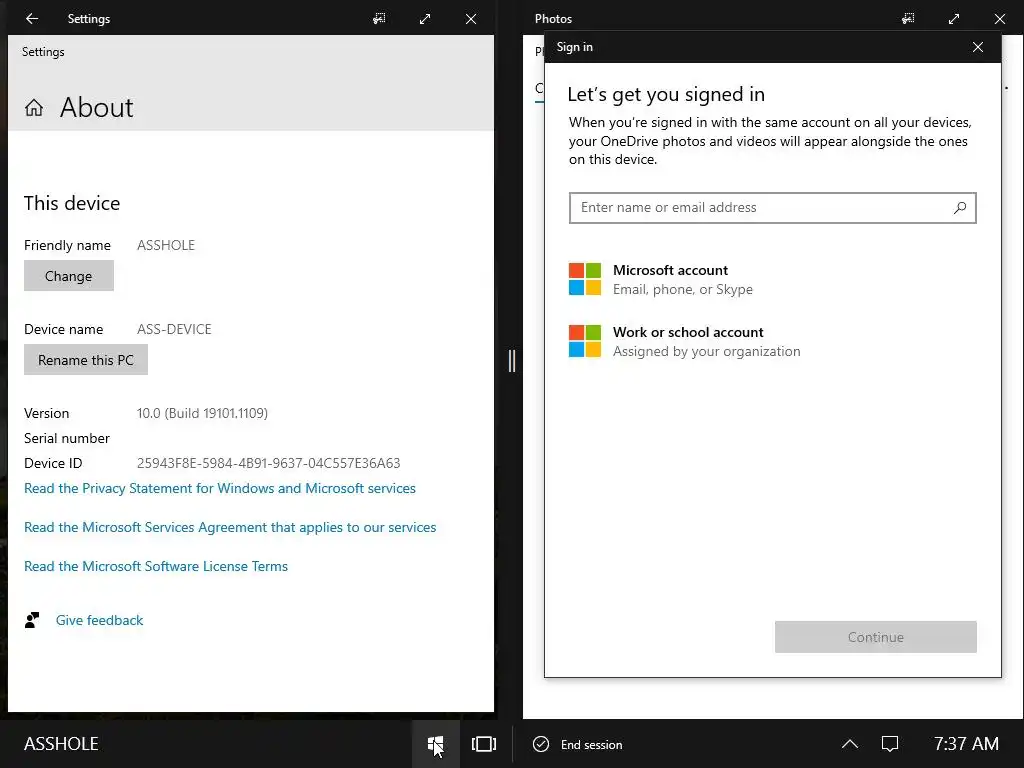Click the Version build number text

click(202, 413)
